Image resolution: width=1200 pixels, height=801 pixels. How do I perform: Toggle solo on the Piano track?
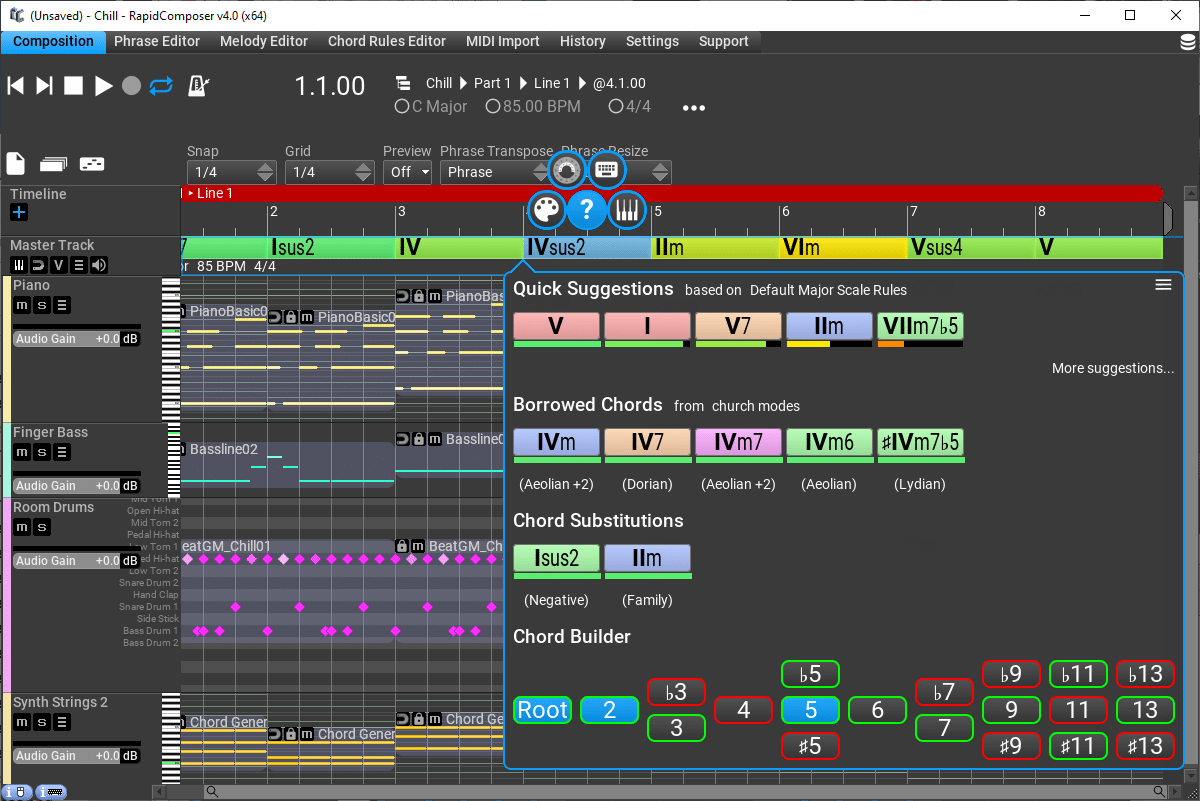tap(40, 305)
